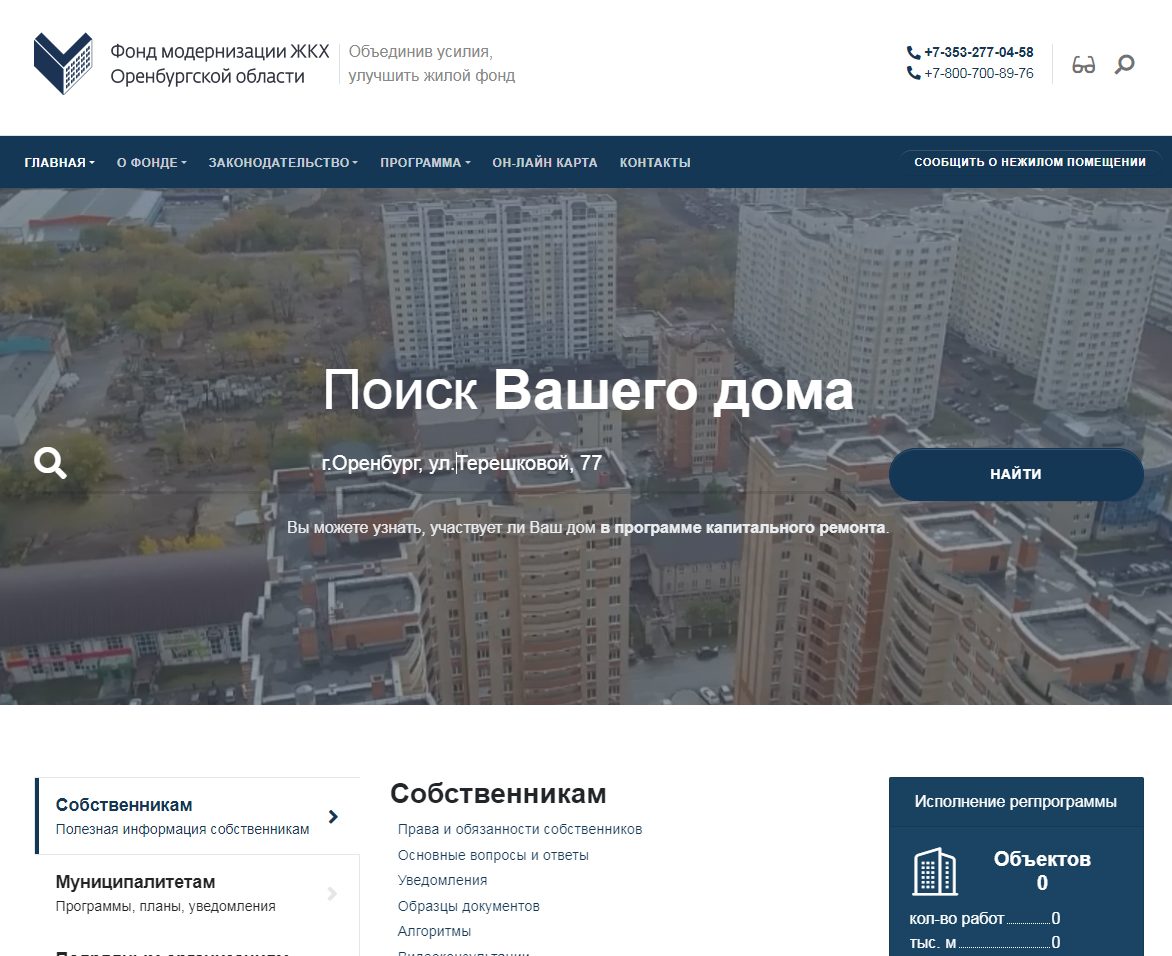Expand the ЗАКОНОДАТЕЛЬСТВО menu dropdown
The width and height of the screenshot is (1172, 956).
(283, 162)
